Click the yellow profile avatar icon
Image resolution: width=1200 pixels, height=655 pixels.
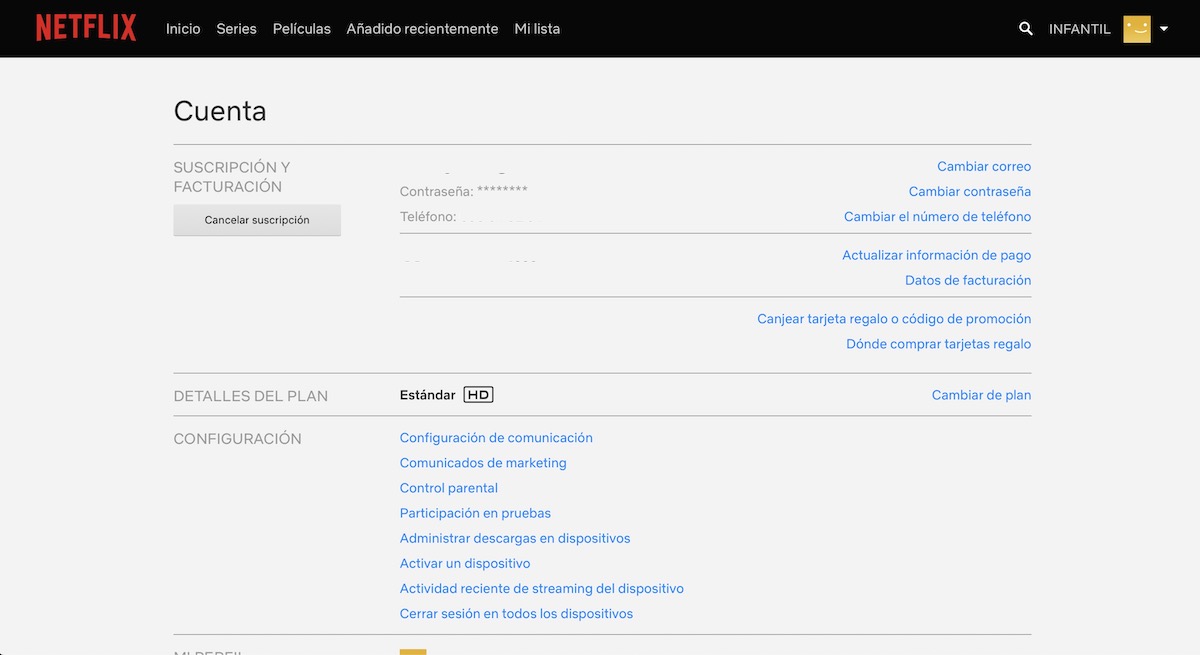pos(1137,29)
